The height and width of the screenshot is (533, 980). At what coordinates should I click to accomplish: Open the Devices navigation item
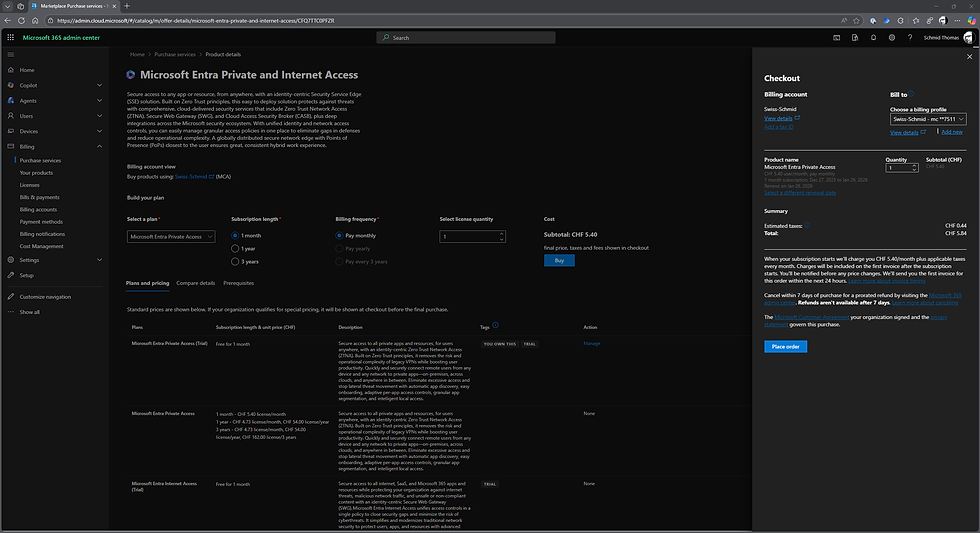pos(29,131)
